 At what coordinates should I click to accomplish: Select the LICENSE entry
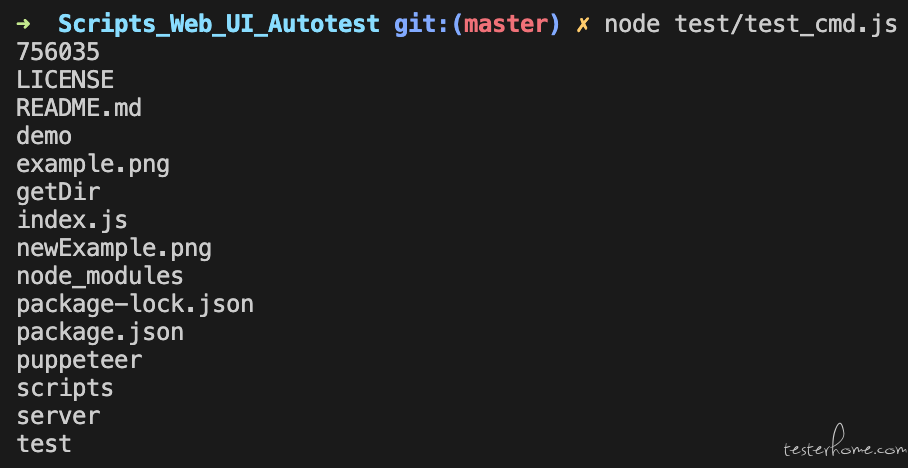[x=65, y=81]
